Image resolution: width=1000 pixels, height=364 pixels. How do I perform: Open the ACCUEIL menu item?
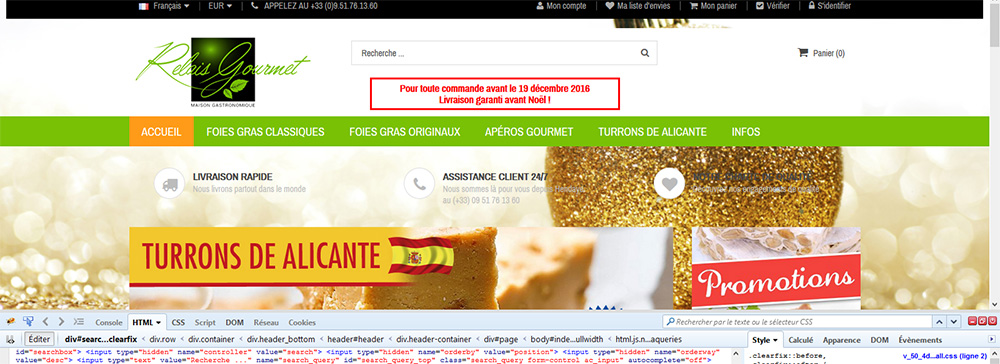point(161,132)
